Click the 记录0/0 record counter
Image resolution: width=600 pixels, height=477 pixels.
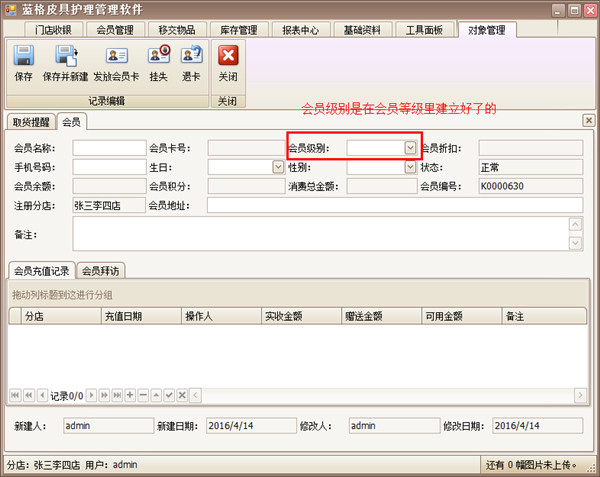click(x=67, y=396)
